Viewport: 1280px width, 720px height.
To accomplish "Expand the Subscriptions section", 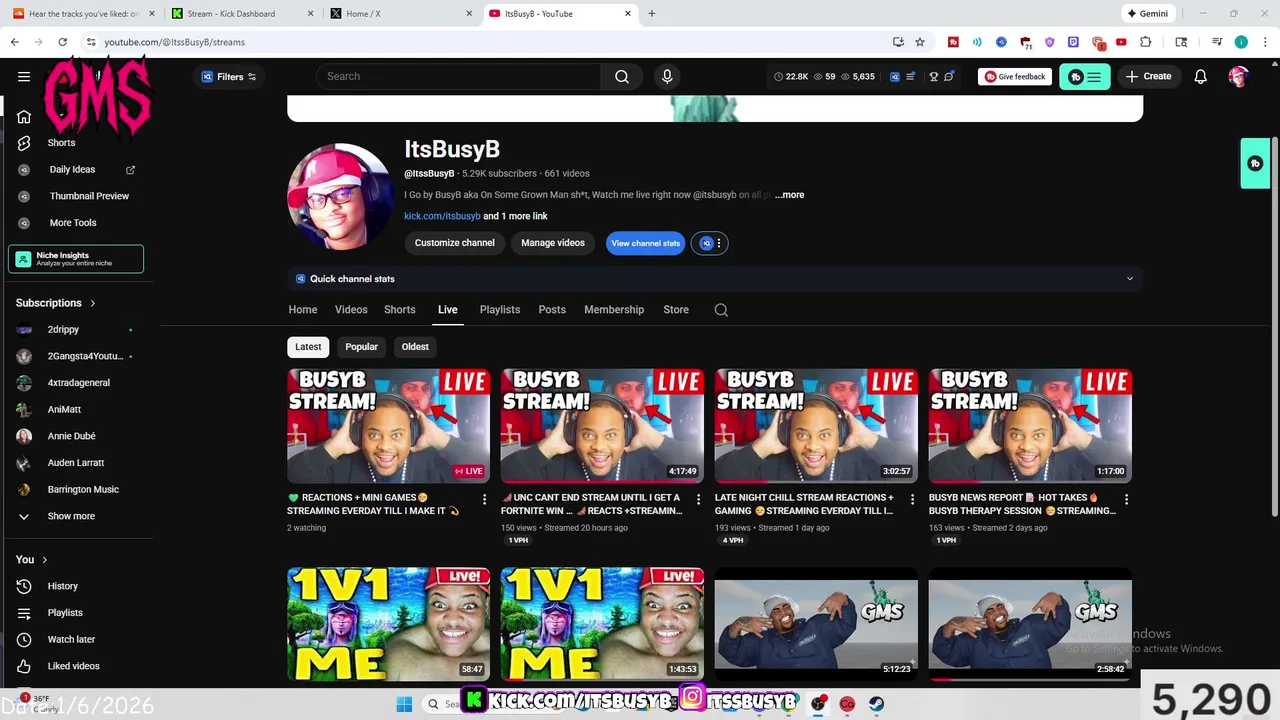I will 56,303.
